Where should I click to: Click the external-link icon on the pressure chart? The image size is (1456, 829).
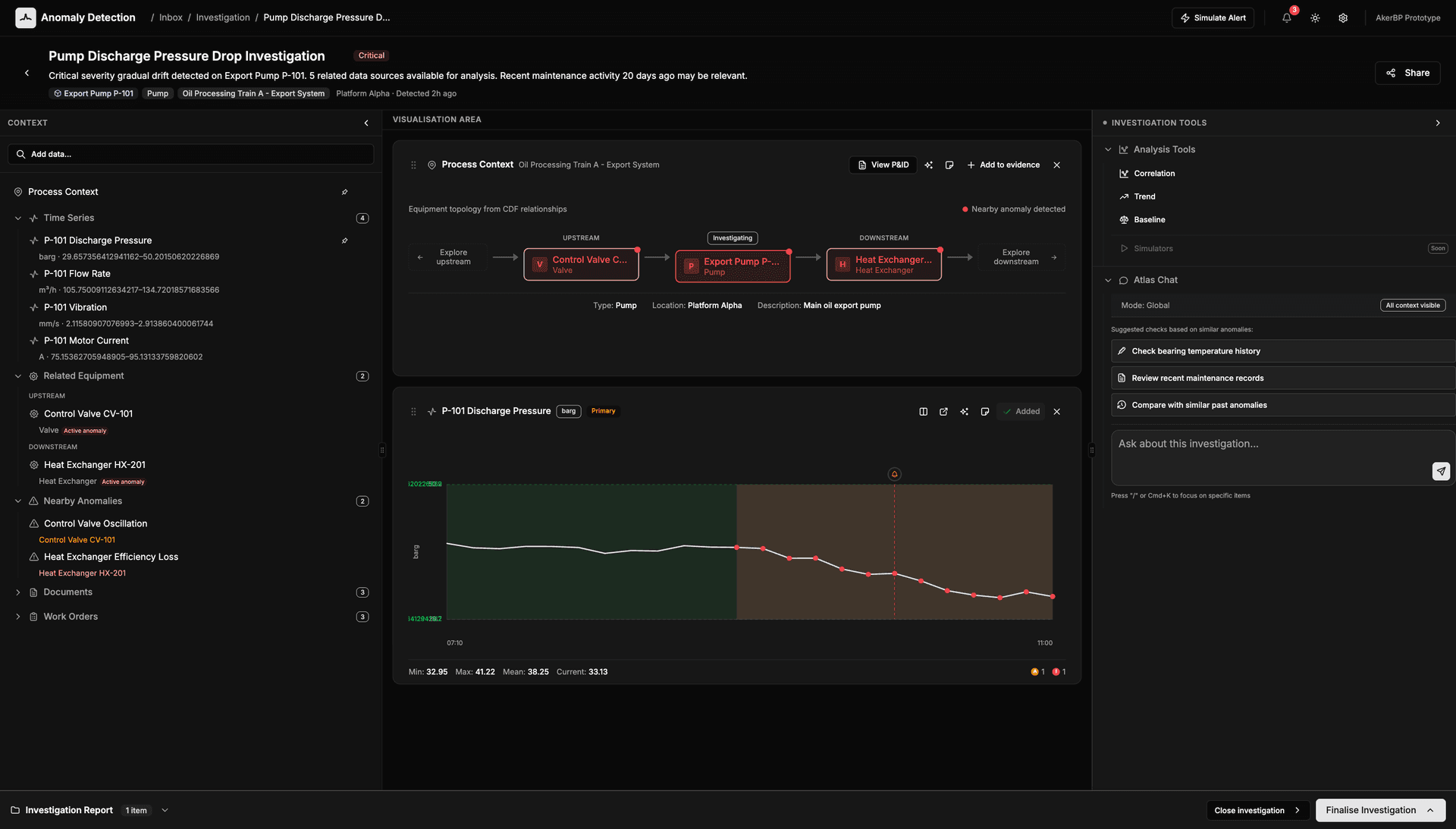tap(943, 411)
